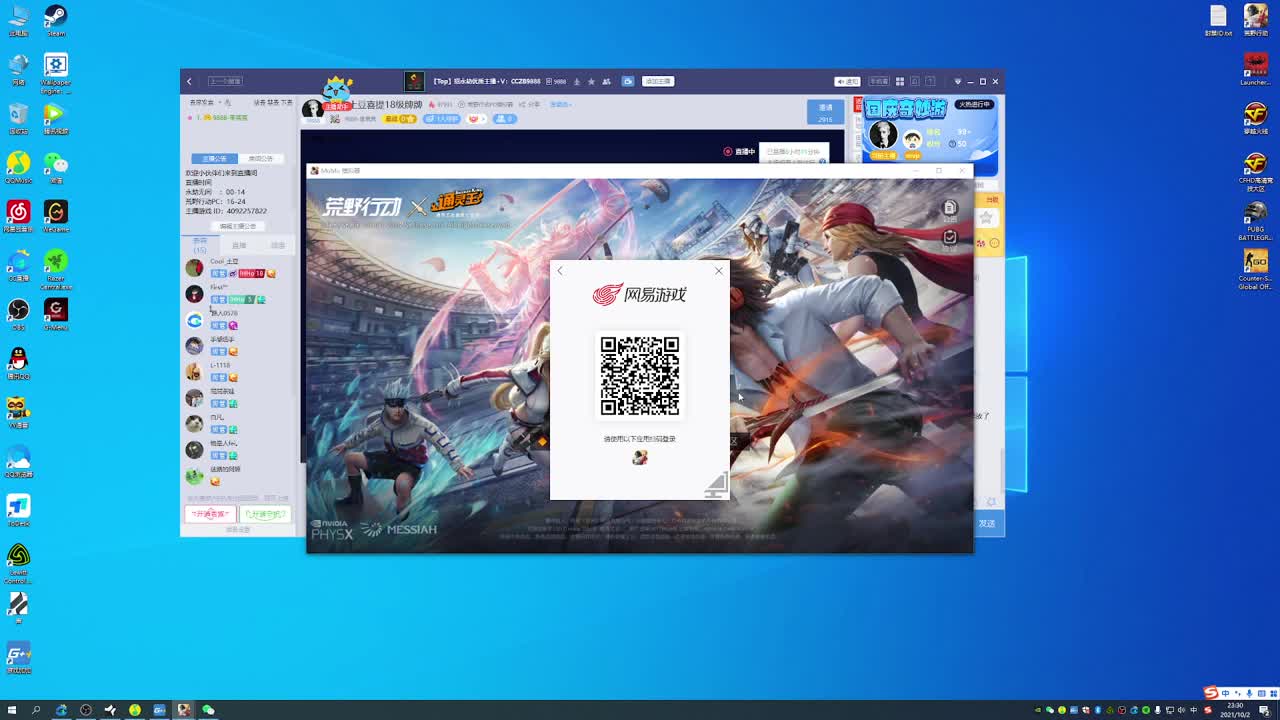The width and height of the screenshot is (1280, 720).
Task: Click the edit streamer announcement button
Action: pos(238,226)
